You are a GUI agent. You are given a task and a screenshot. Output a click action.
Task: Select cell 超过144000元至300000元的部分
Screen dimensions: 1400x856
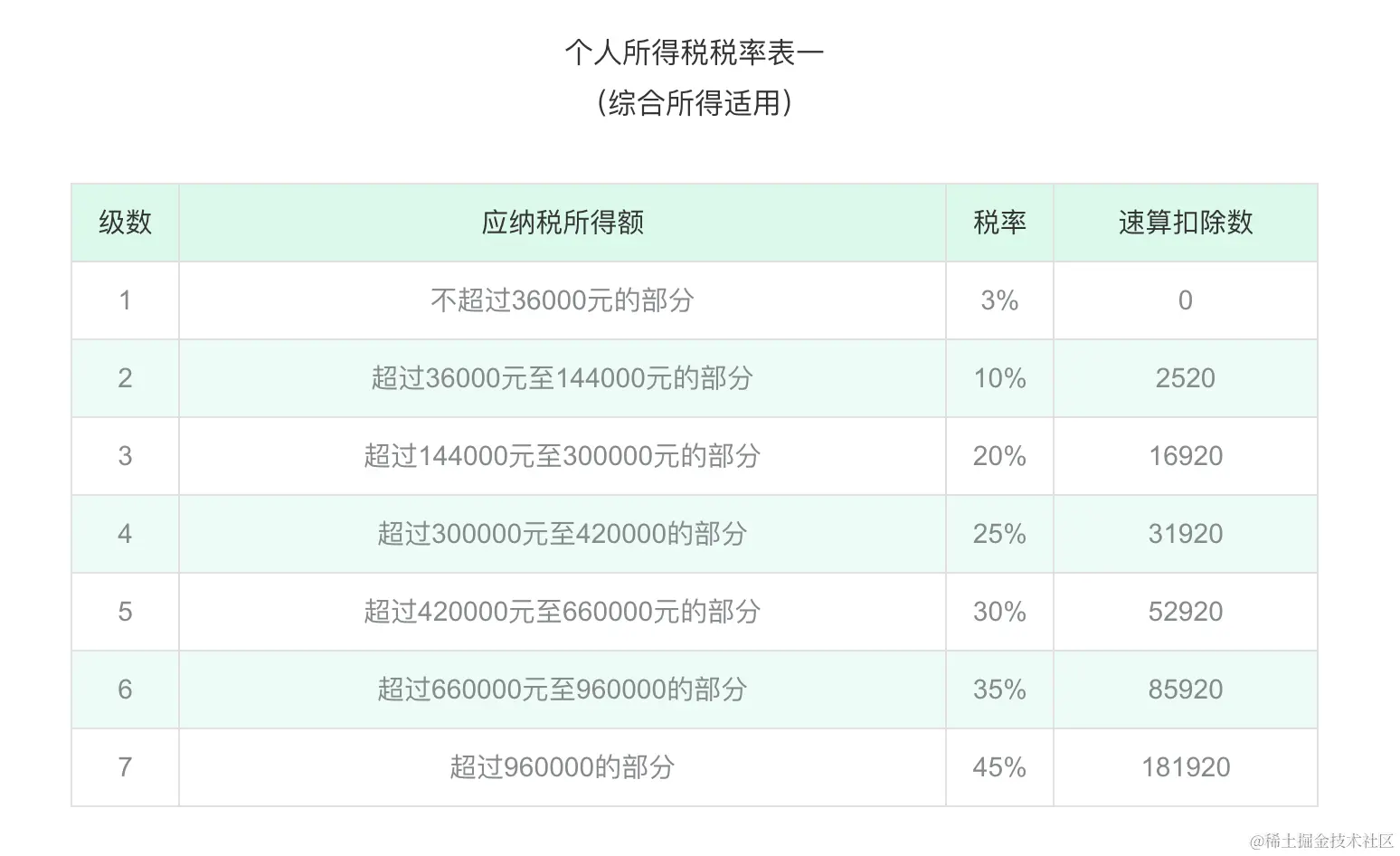pyautogui.click(x=563, y=456)
